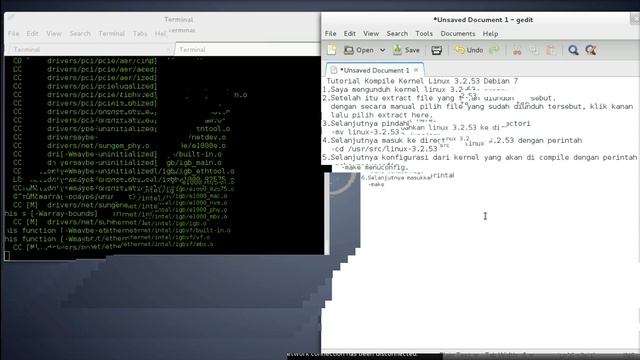Click text 'lalu pilih extract here.'
The height and width of the screenshot is (360, 640).
click(x=380, y=115)
